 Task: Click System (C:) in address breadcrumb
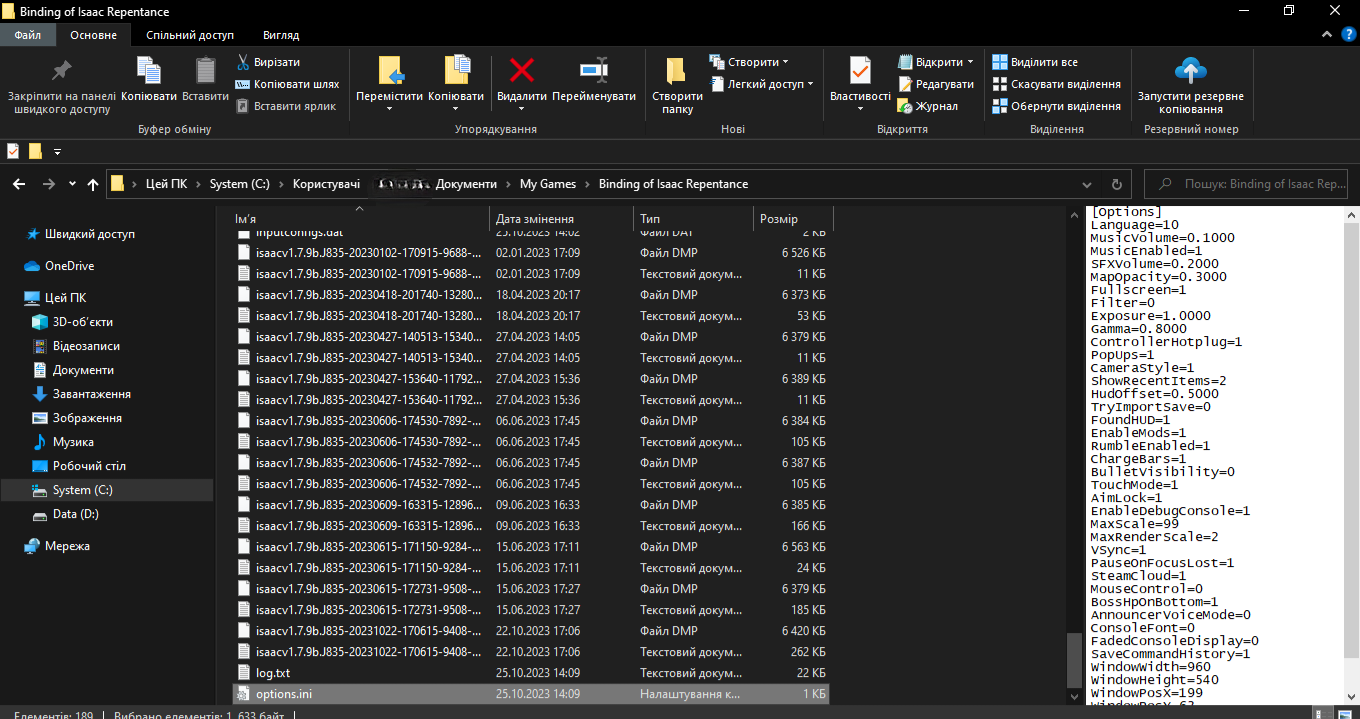click(x=240, y=184)
